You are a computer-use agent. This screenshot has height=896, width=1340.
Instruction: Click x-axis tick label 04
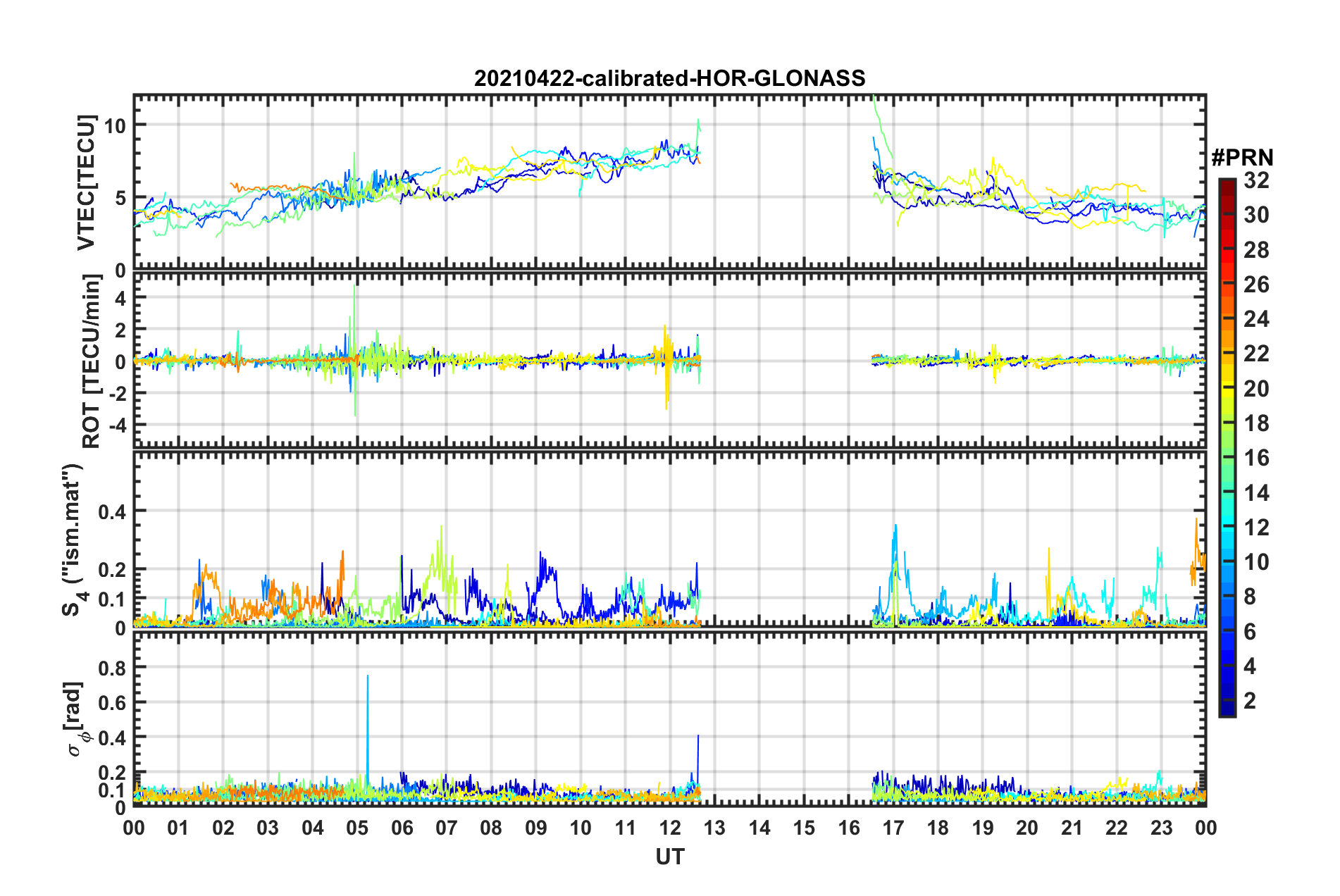tap(313, 828)
